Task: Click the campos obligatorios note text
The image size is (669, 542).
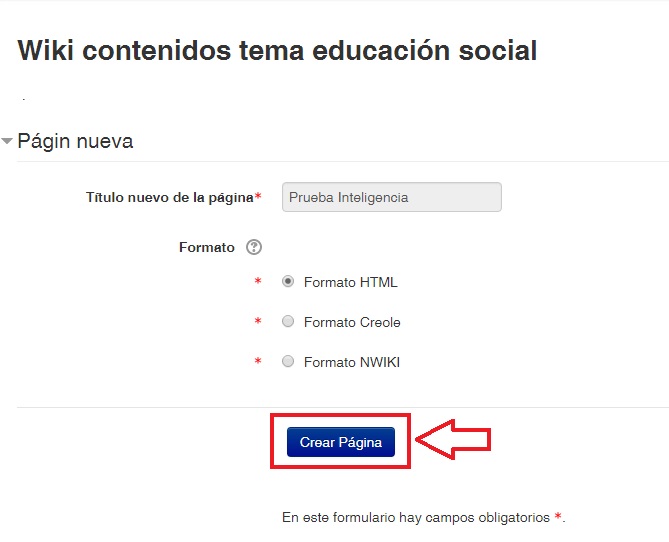Action: (416, 517)
